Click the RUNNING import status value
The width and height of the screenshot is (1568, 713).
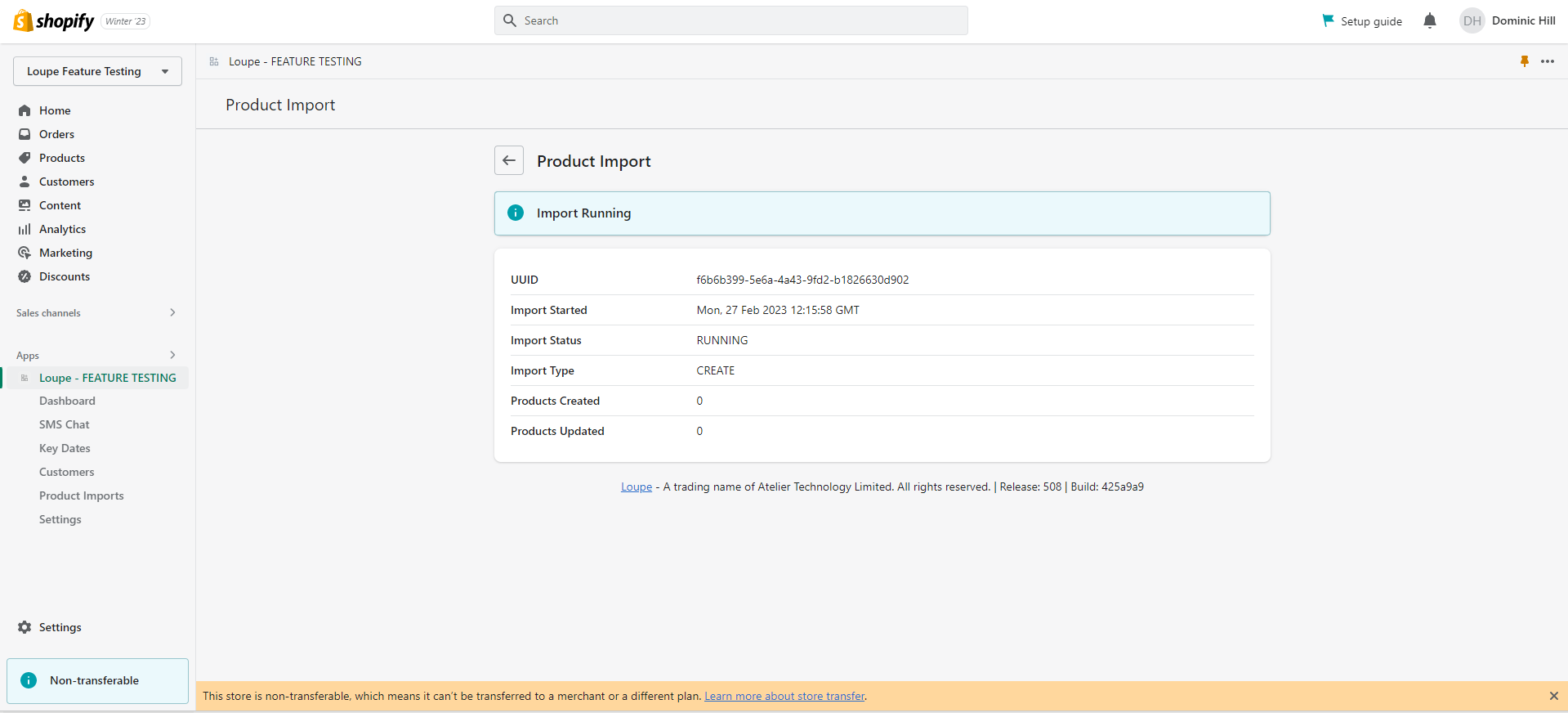(x=722, y=340)
